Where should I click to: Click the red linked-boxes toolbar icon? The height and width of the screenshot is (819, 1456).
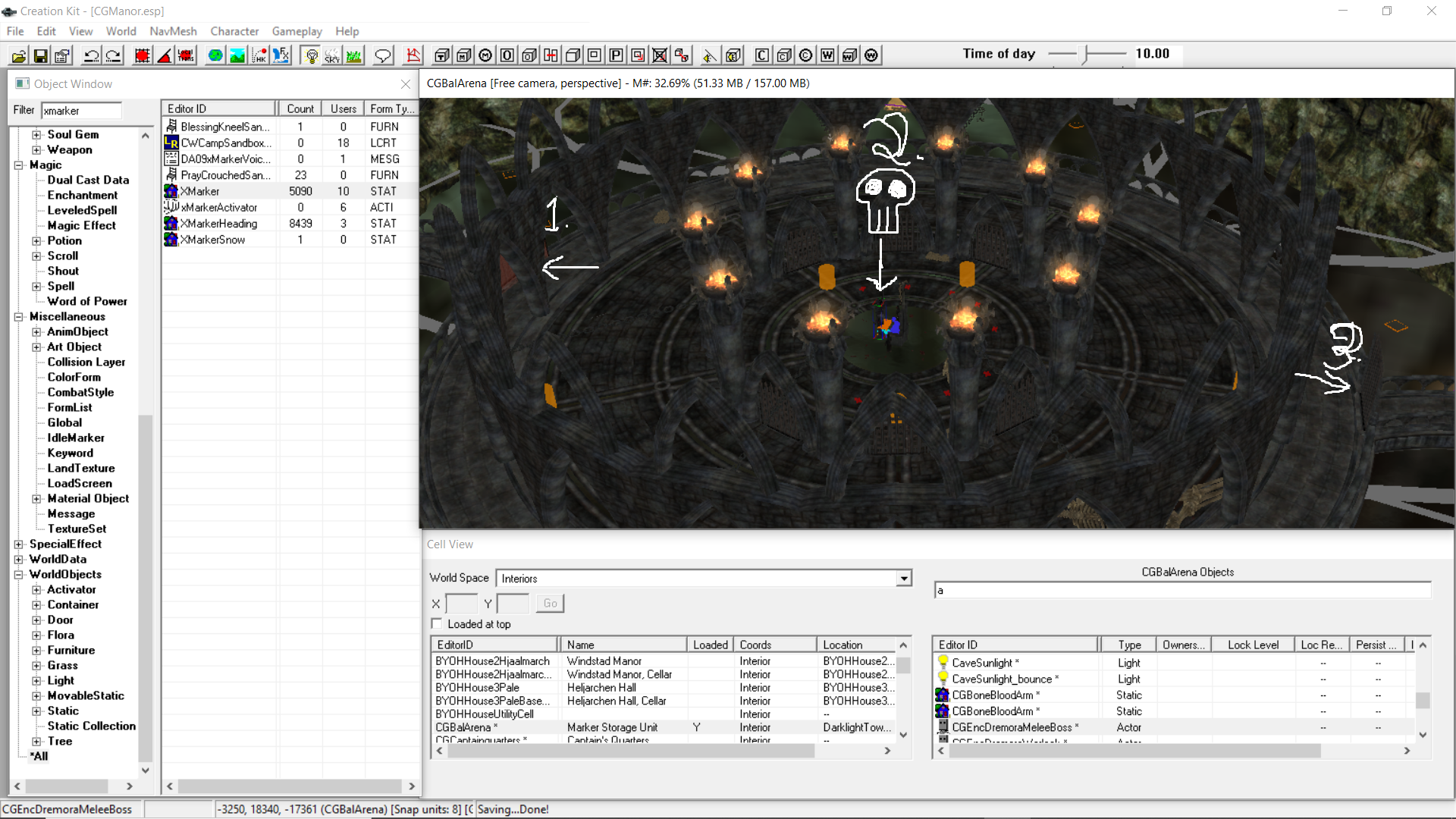point(682,55)
